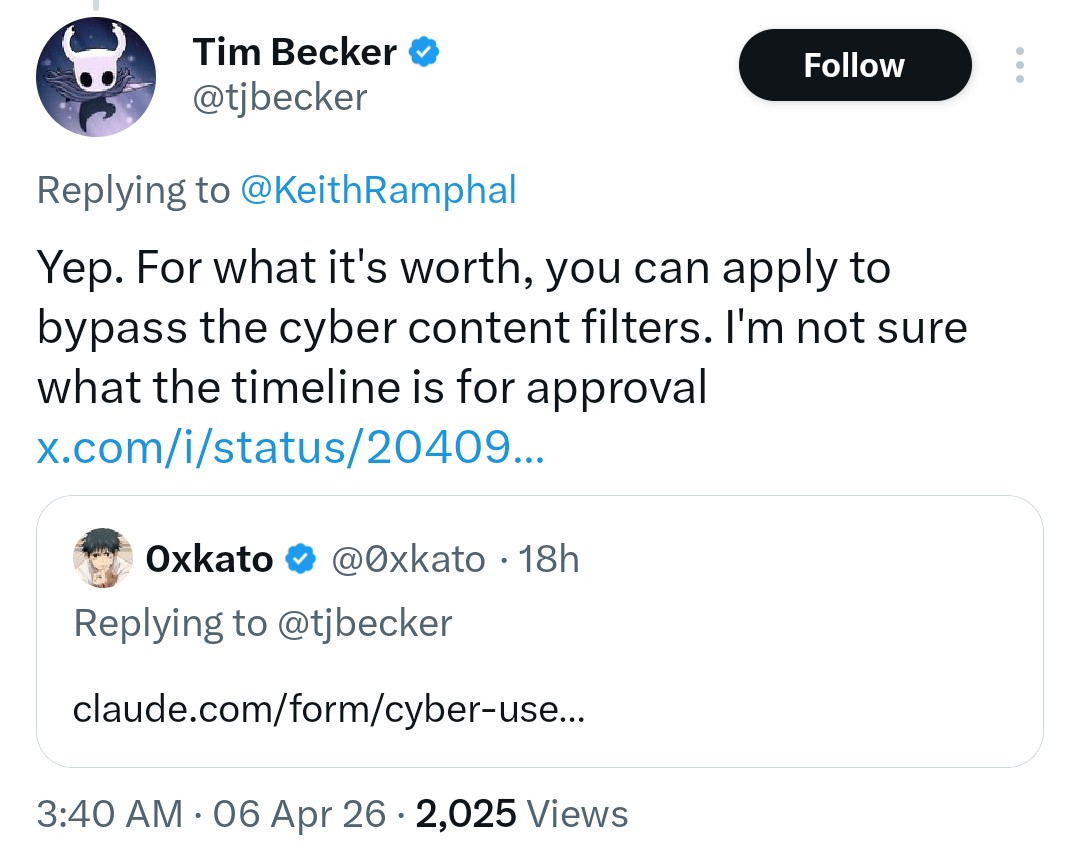
Task: Click 0xkato's blue verified badge
Action: coord(301,560)
